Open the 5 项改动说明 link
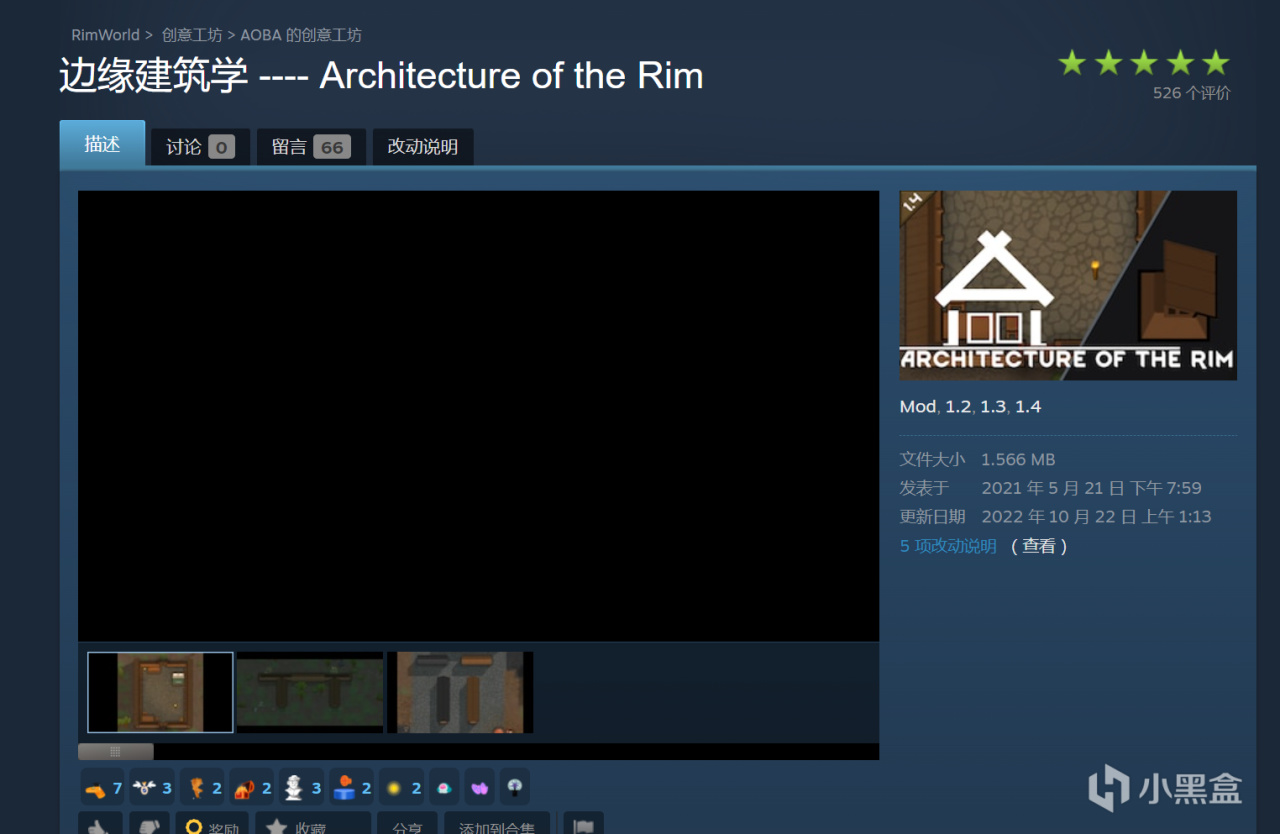 click(x=948, y=546)
